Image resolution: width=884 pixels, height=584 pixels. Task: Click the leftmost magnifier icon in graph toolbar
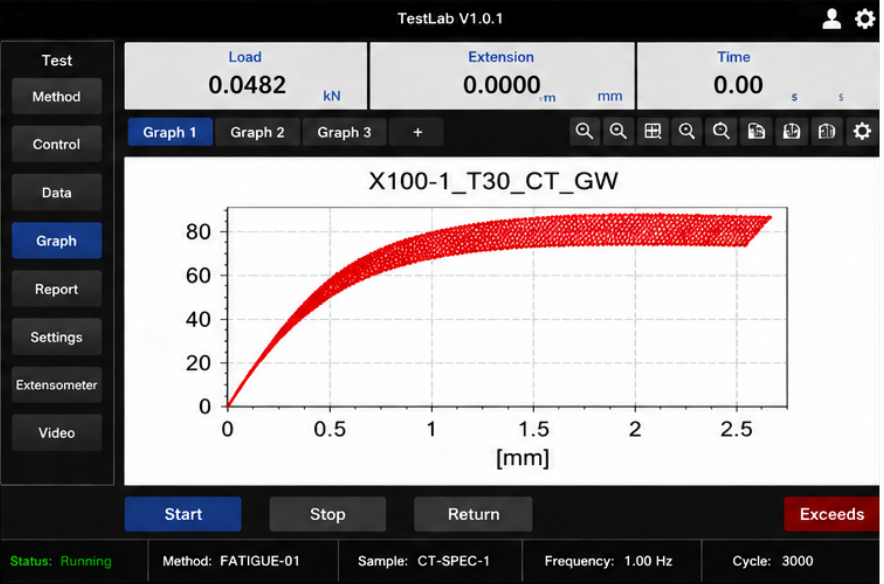tap(584, 132)
